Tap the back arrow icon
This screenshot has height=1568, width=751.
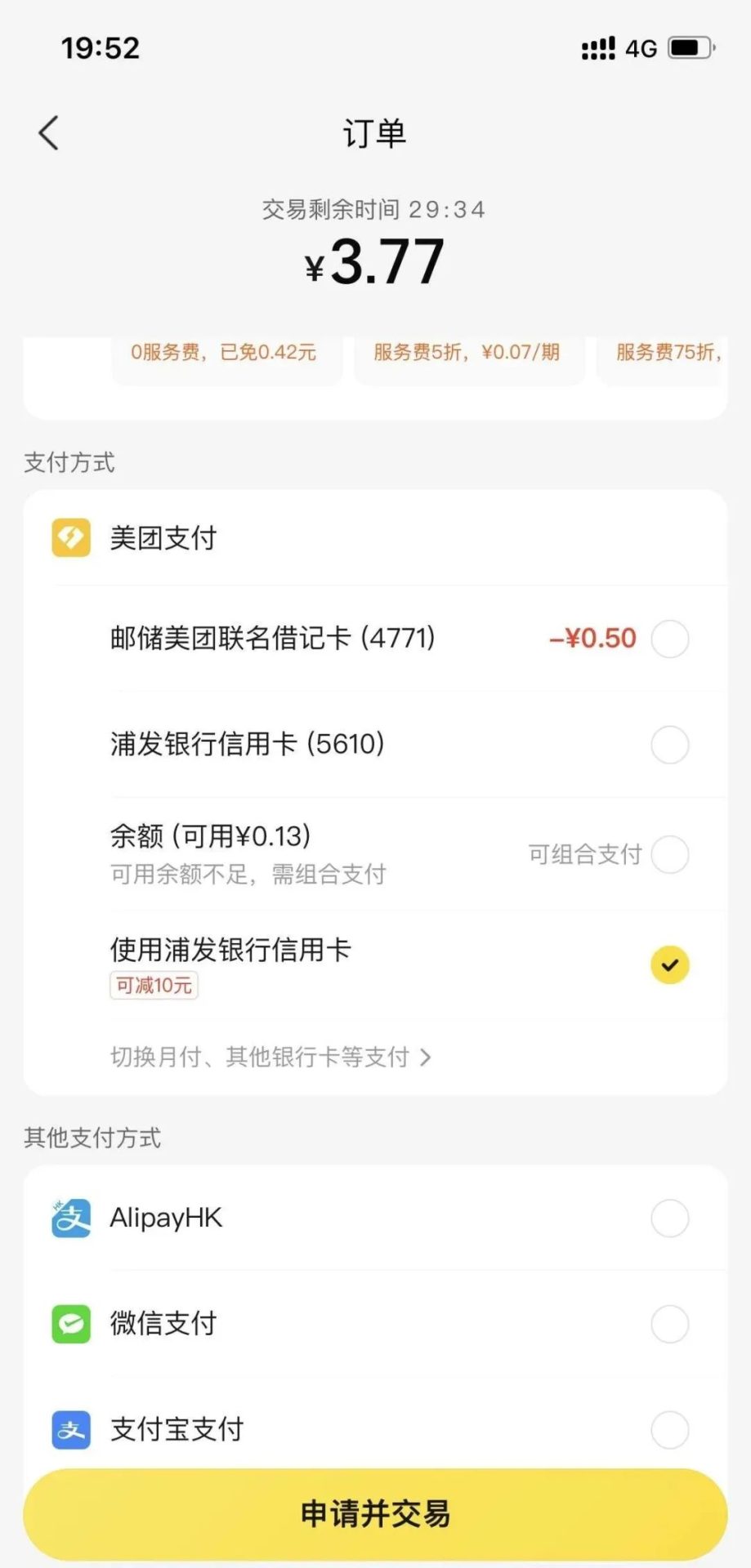pos(49,132)
